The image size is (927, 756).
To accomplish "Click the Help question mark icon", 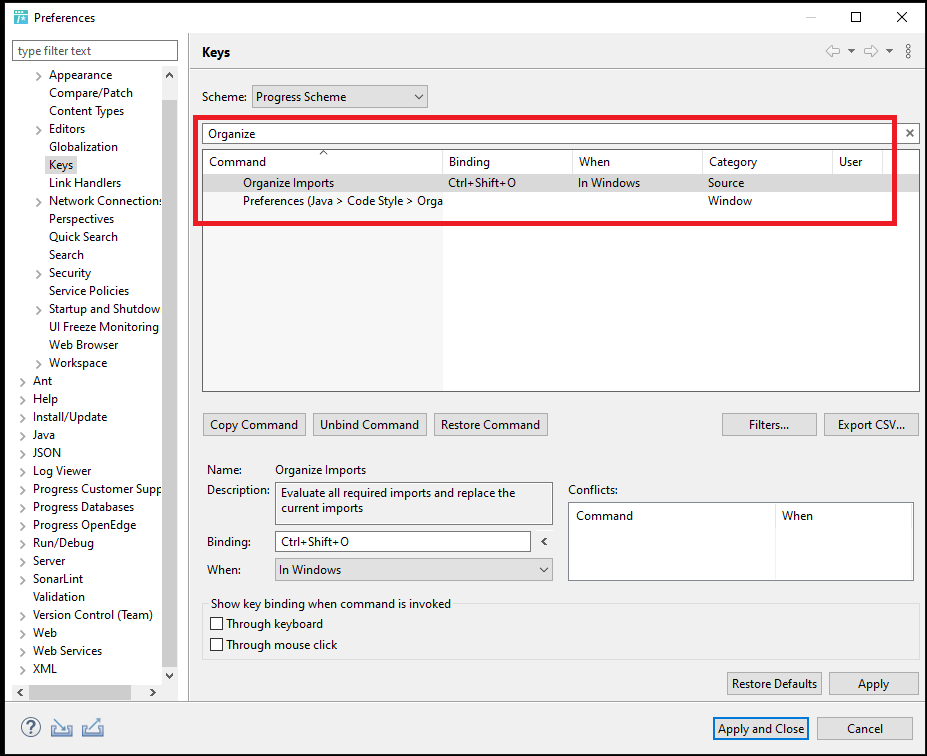I will pos(31,728).
